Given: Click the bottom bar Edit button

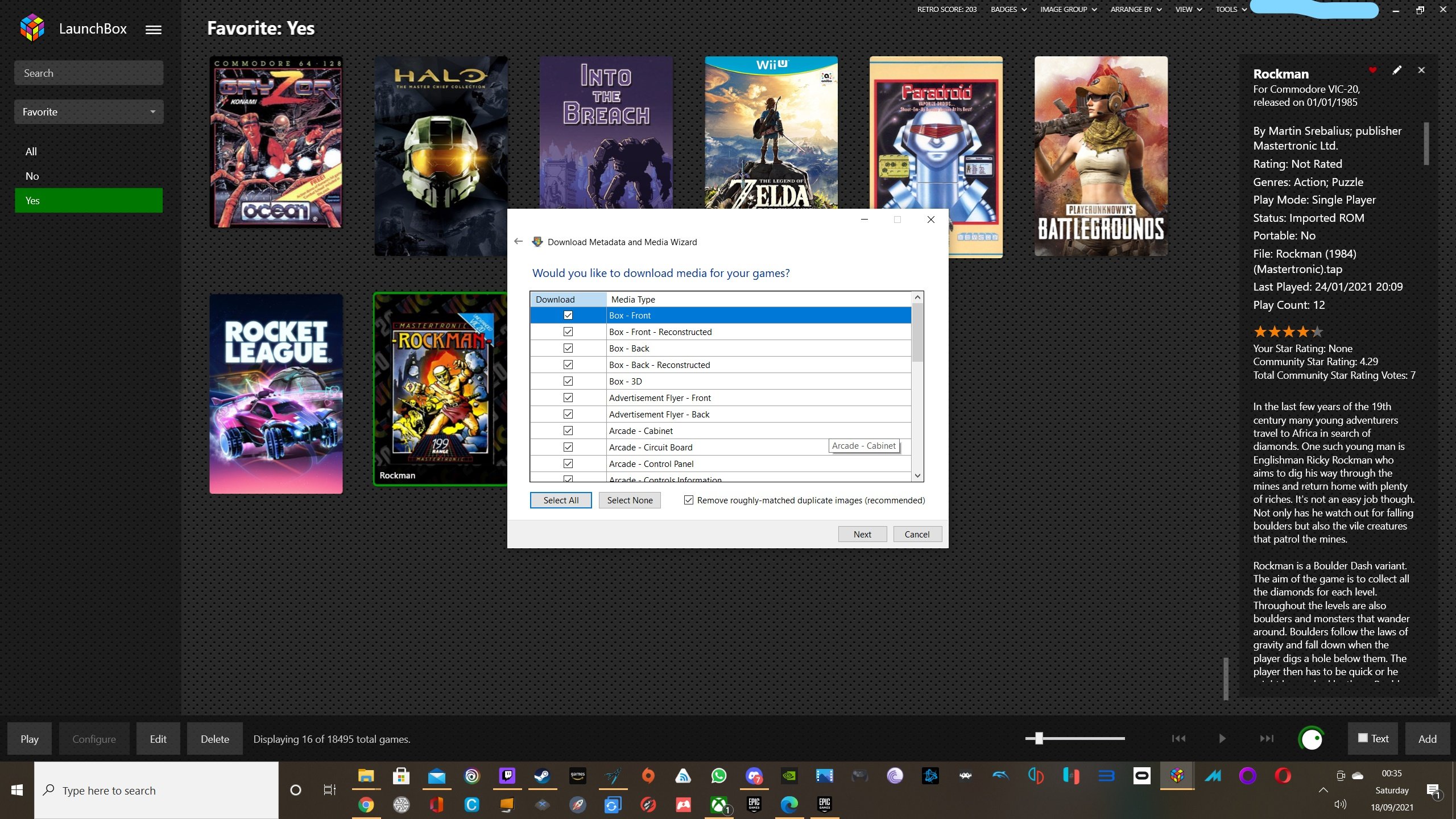Looking at the screenshot, I should [x=158, y=738].
